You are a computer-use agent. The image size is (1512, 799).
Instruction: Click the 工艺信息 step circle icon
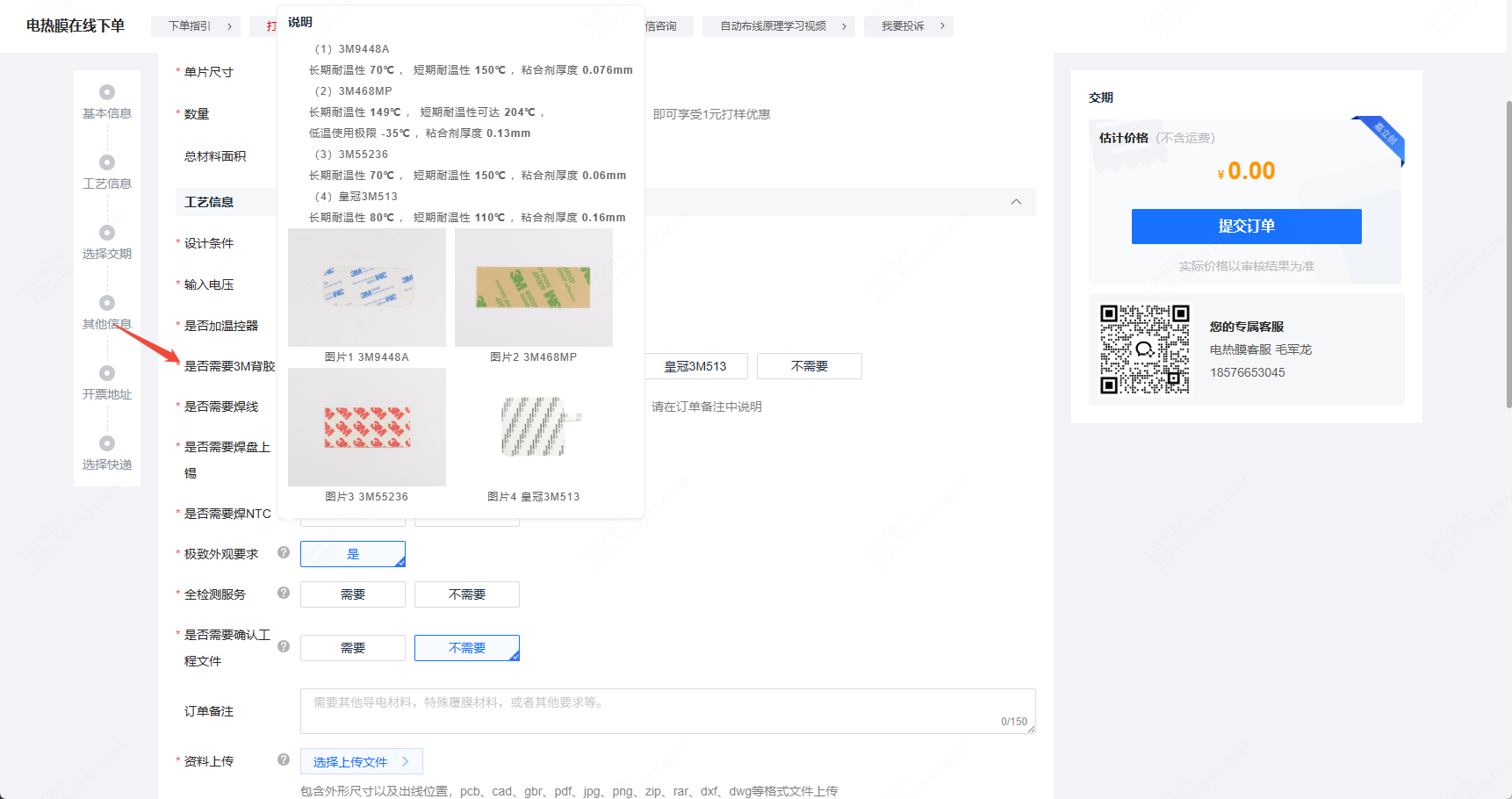tap(107, 162)
